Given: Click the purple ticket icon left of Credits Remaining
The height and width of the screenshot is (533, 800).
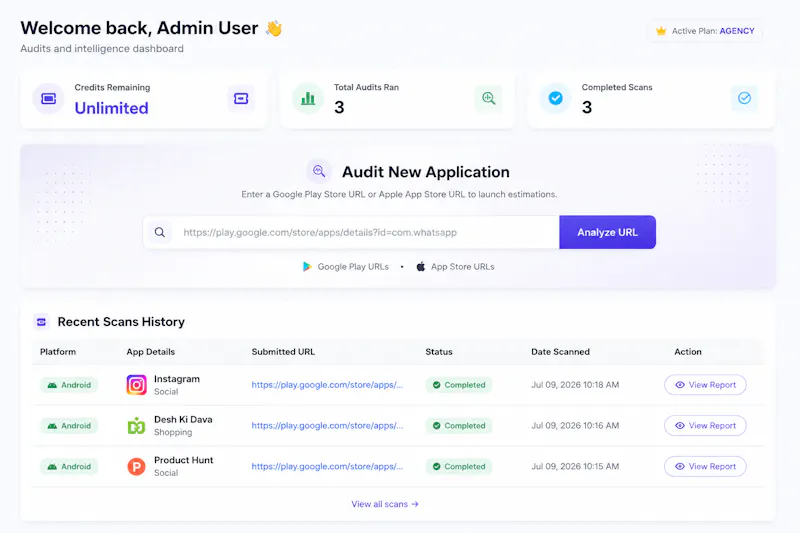Looking at the screenshot, I should tap(48, 98).
